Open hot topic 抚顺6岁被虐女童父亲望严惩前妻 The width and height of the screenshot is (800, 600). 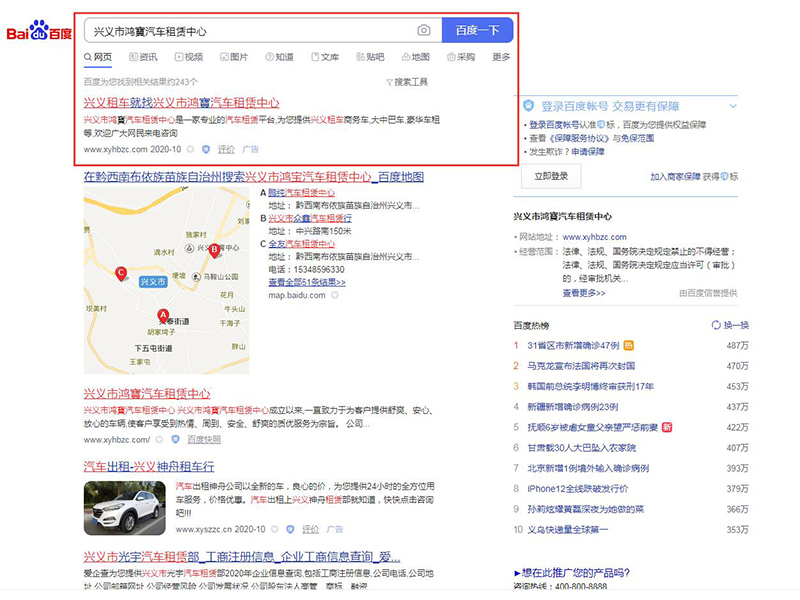[592, 427]
